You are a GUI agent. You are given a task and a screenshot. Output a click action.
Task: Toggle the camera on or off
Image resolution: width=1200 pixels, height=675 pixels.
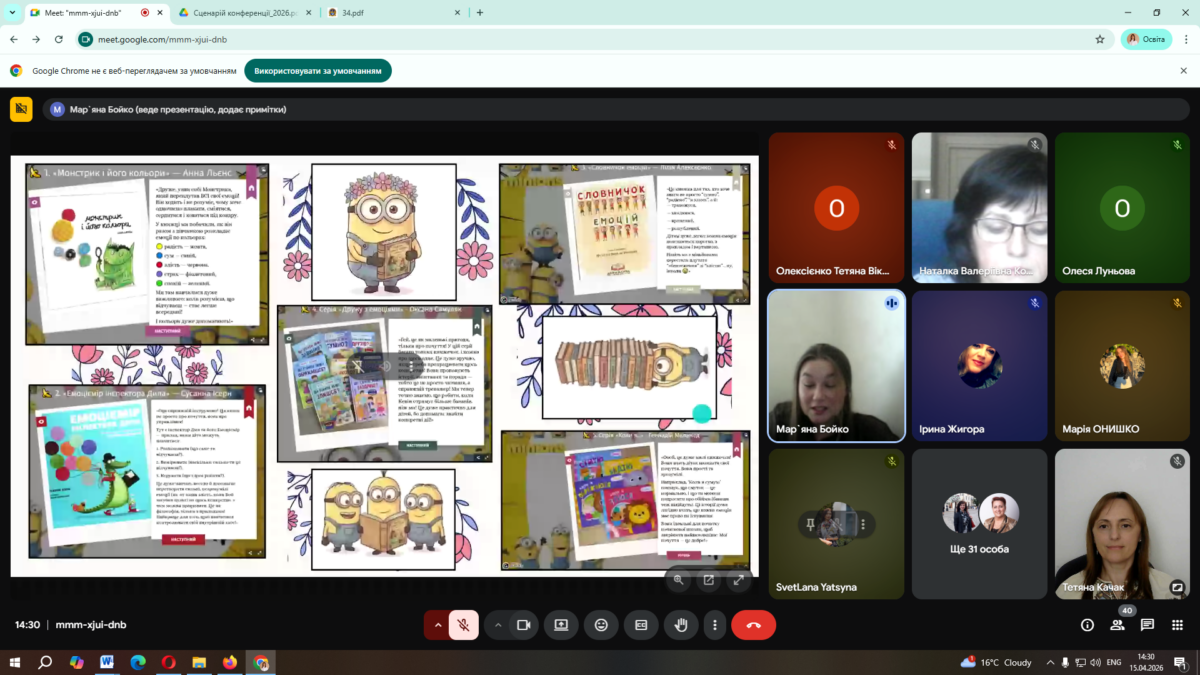pyautogui.click(x=522, y=625)
